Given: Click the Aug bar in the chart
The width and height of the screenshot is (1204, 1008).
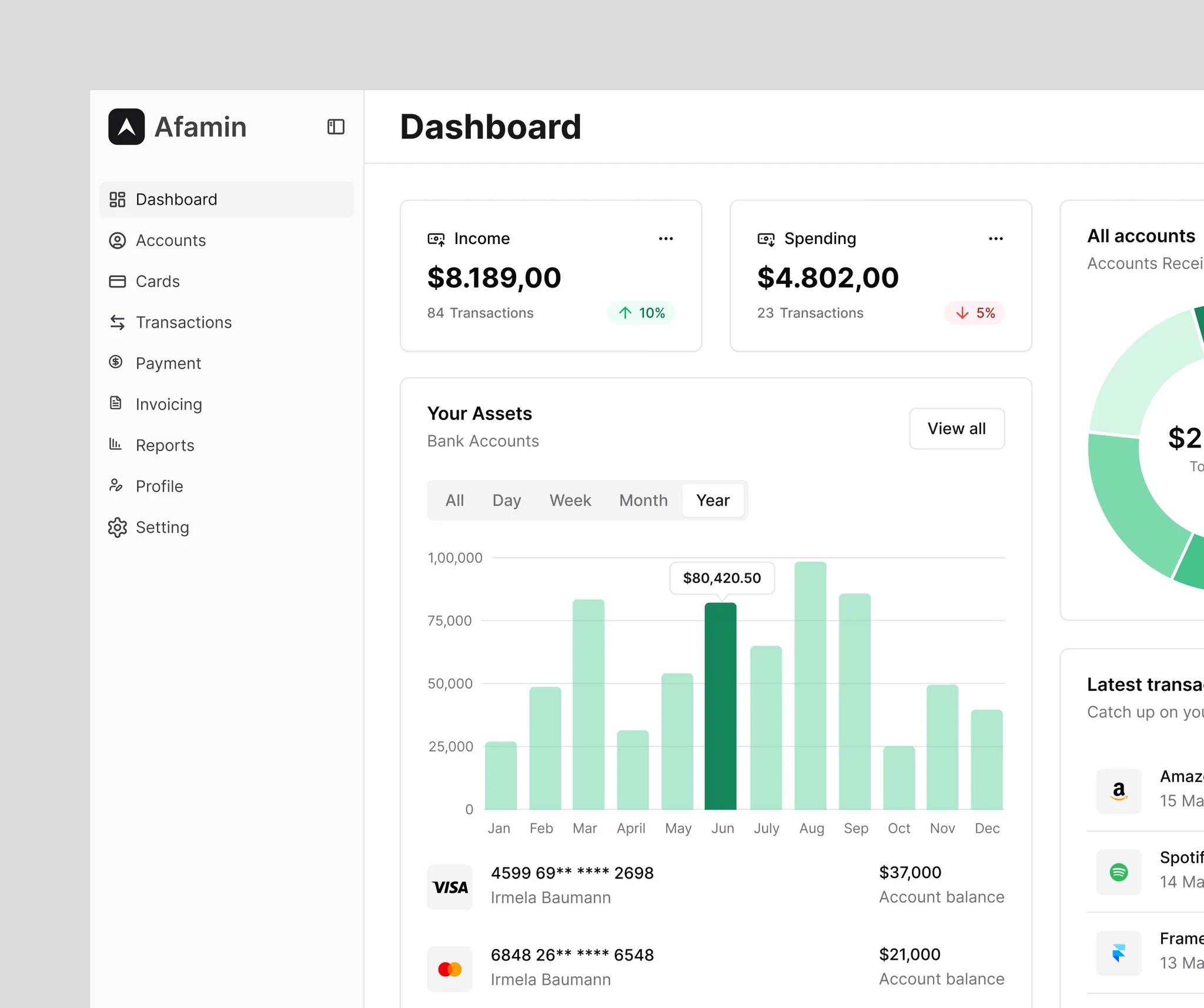Looking at the screenshot, I should 810,685.
